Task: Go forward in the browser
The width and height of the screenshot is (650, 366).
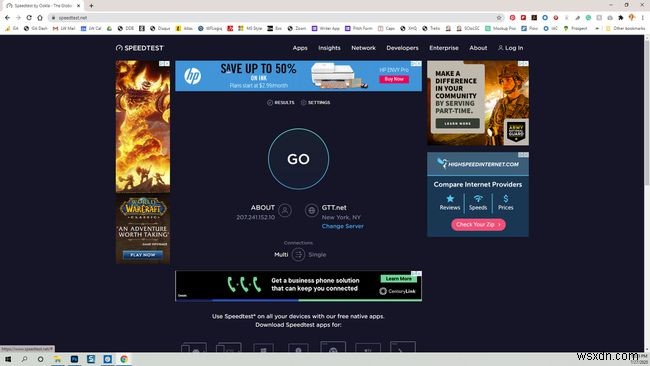Action: click(18, 17)
